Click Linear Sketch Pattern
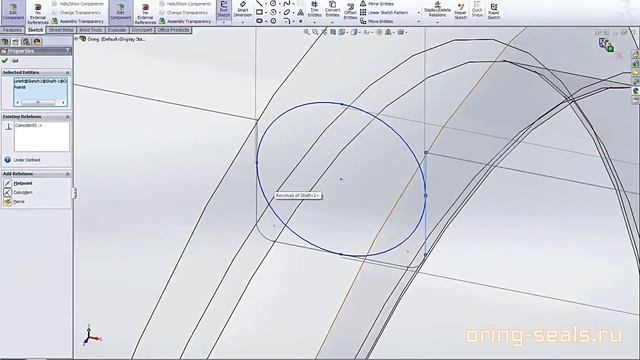640x360 pixels. (x=384, y=13)
